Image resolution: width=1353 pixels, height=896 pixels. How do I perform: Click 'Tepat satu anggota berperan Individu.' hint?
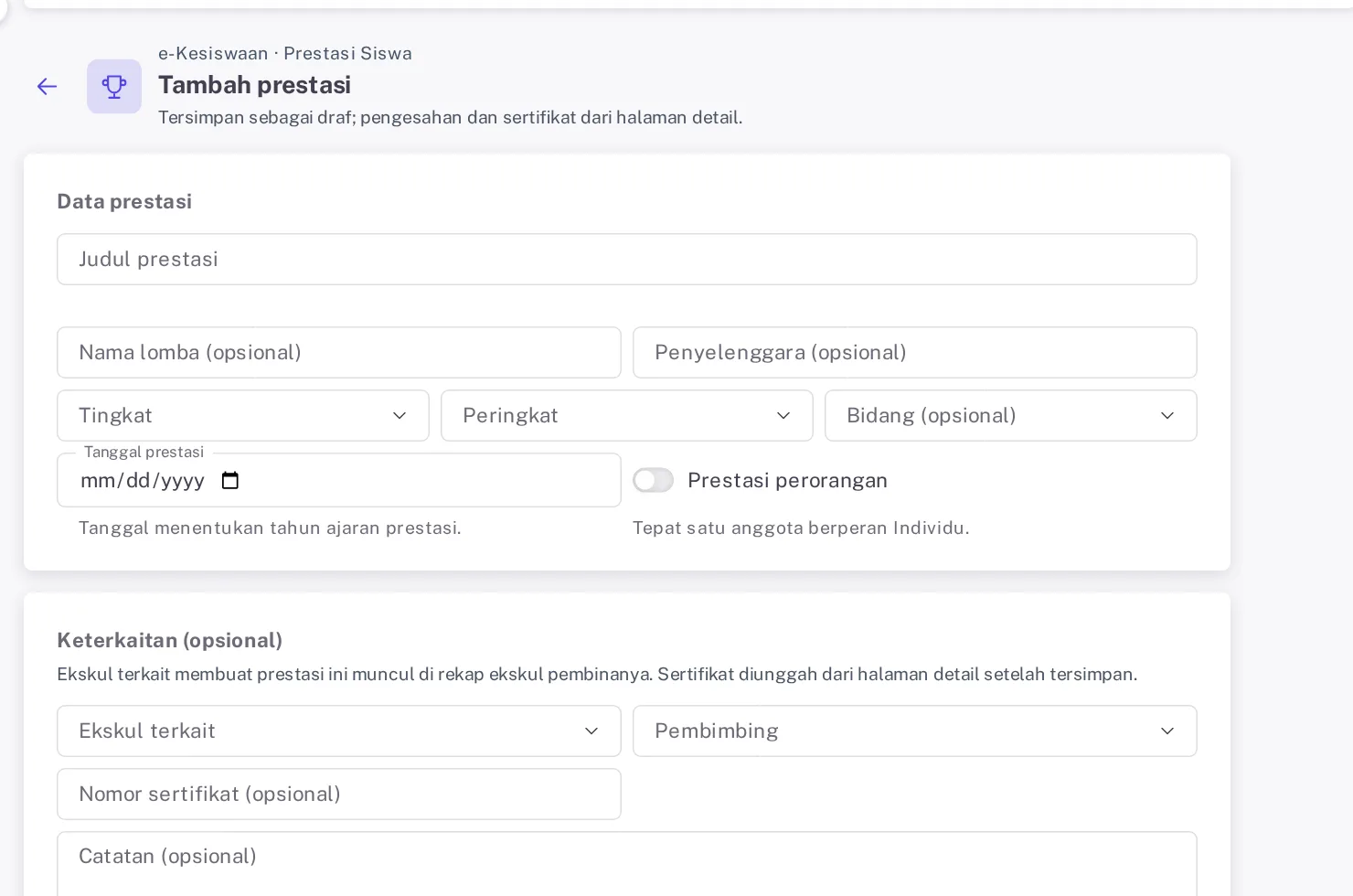(801, 528)
